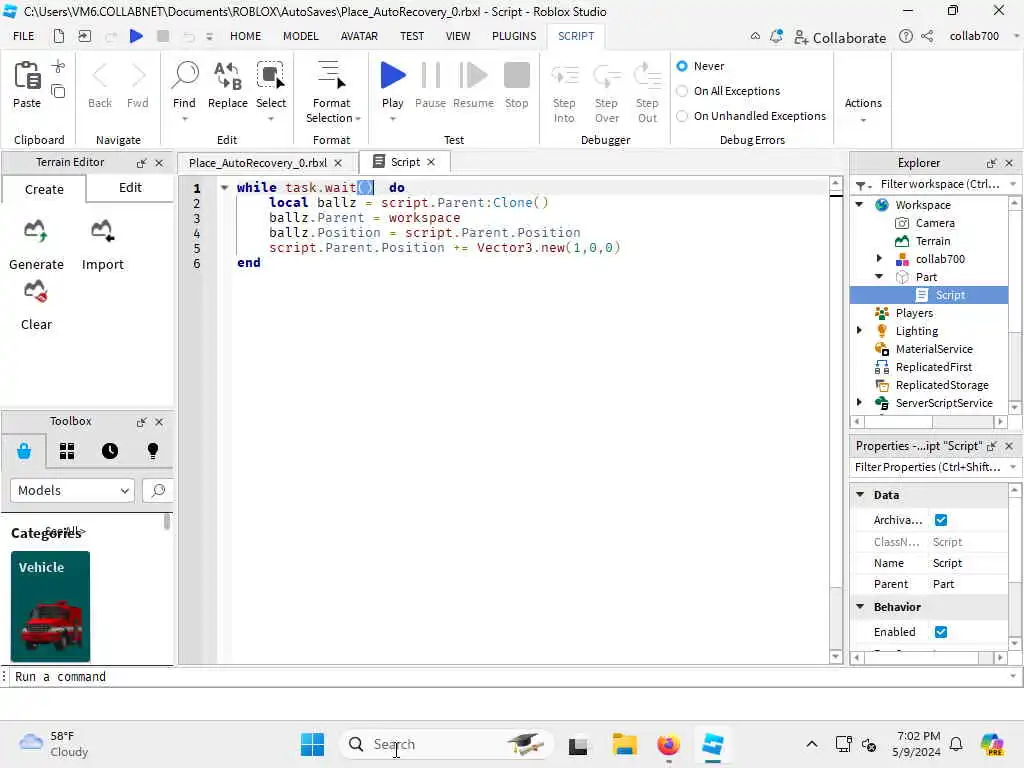Click the terrain Clear icon

(x=36, y=292)
